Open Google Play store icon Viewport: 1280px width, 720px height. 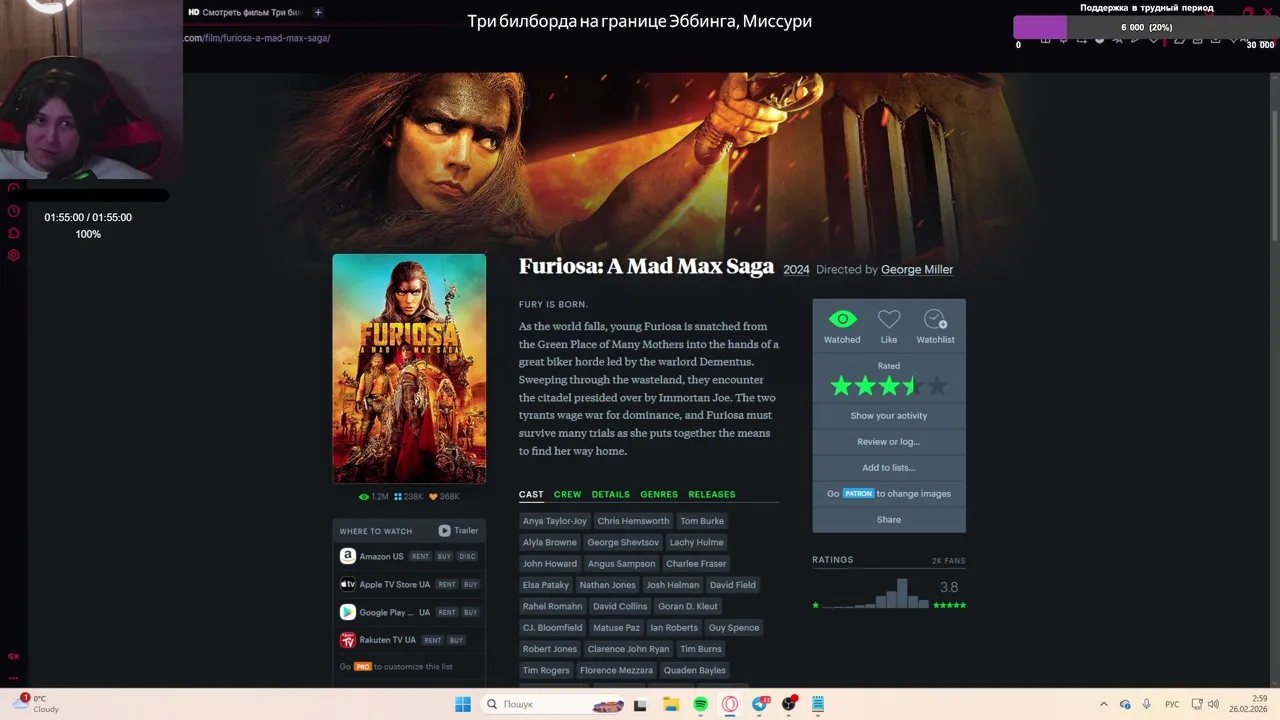pos(347,612)
